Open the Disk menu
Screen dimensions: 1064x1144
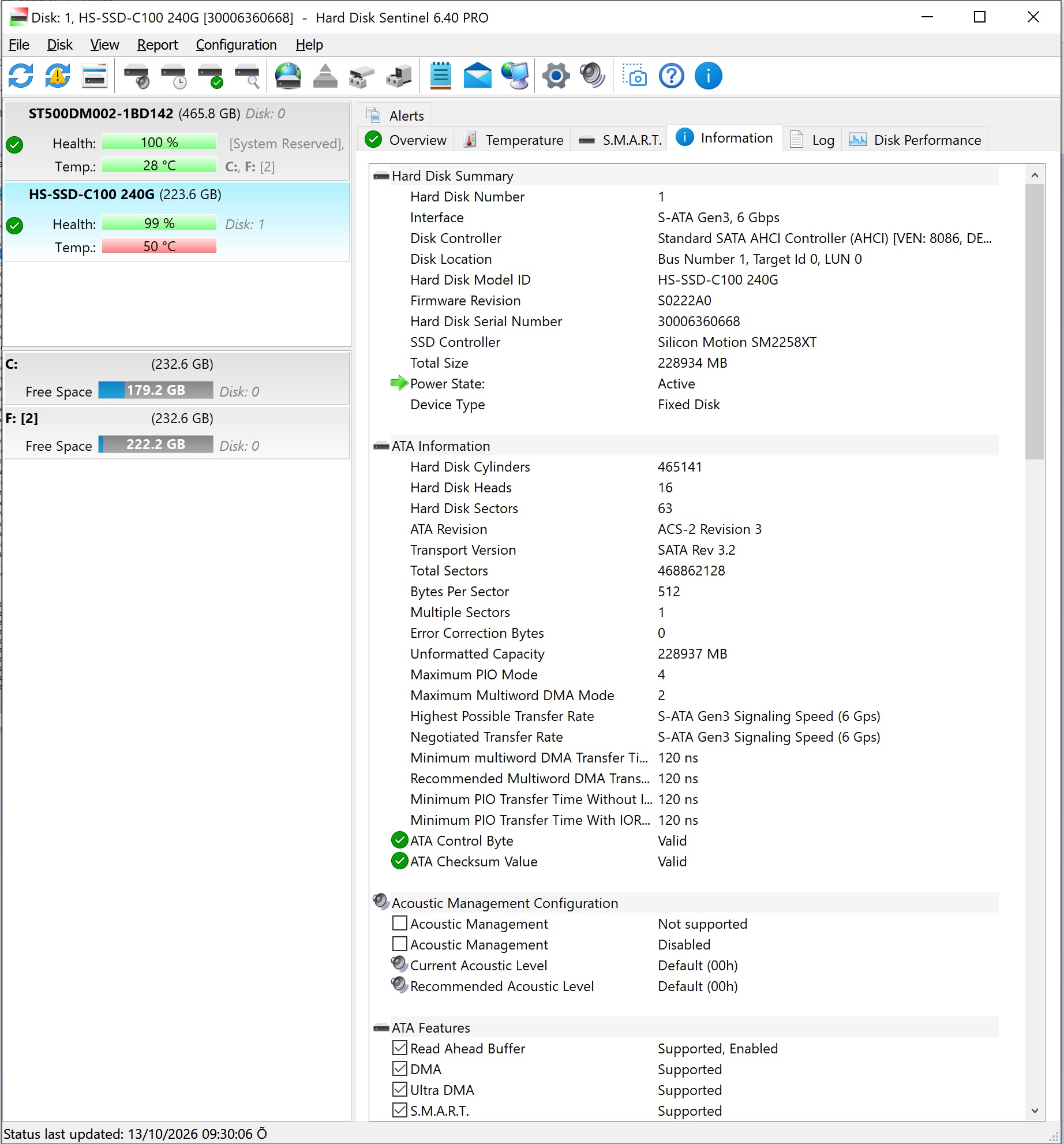pyautogui.click(x=59, y=44)
